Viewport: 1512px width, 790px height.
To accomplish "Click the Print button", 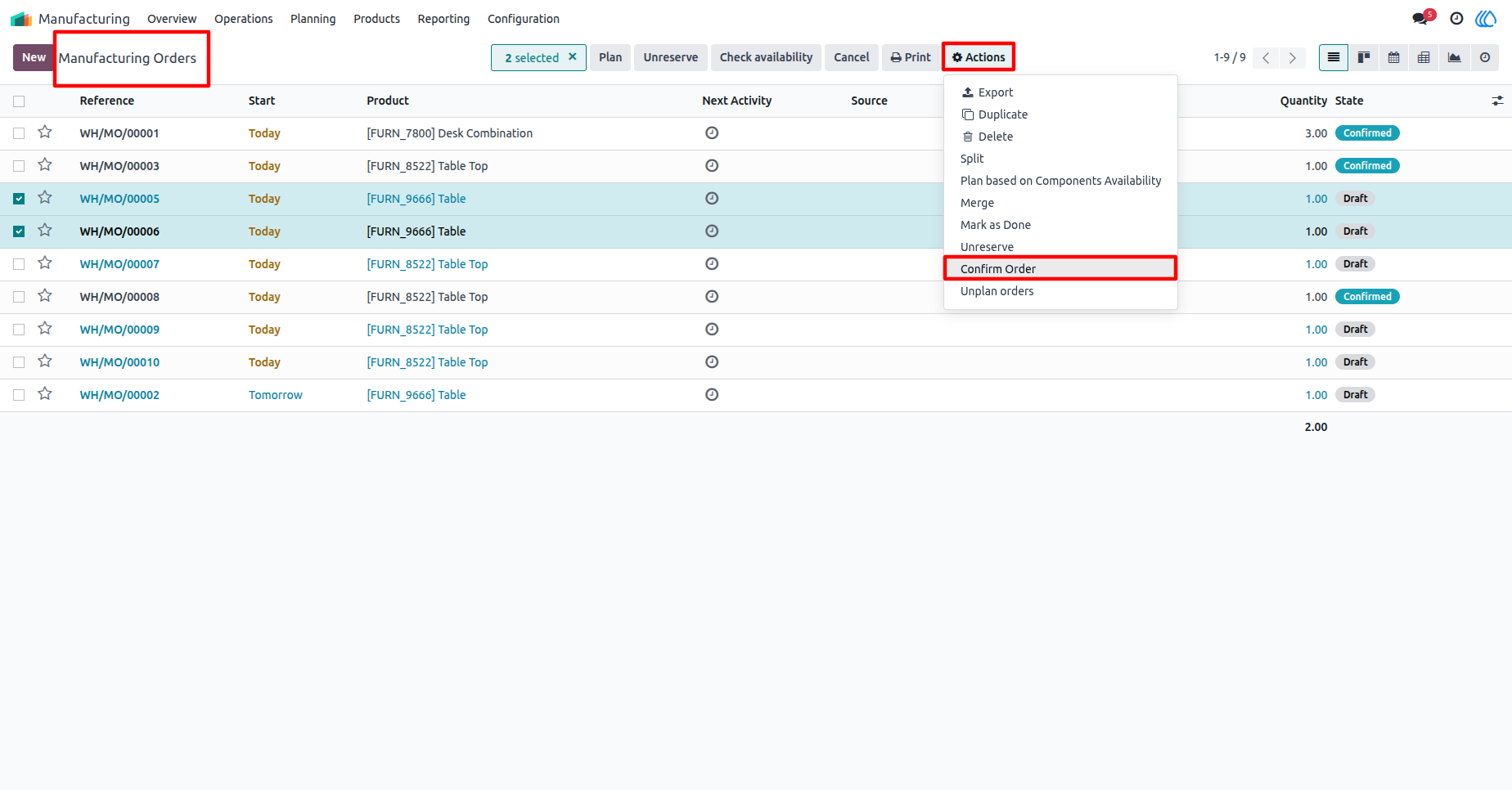I will coord(911,57).
